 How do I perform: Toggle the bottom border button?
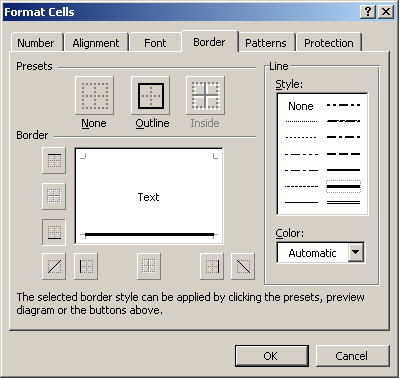[54, 232]
